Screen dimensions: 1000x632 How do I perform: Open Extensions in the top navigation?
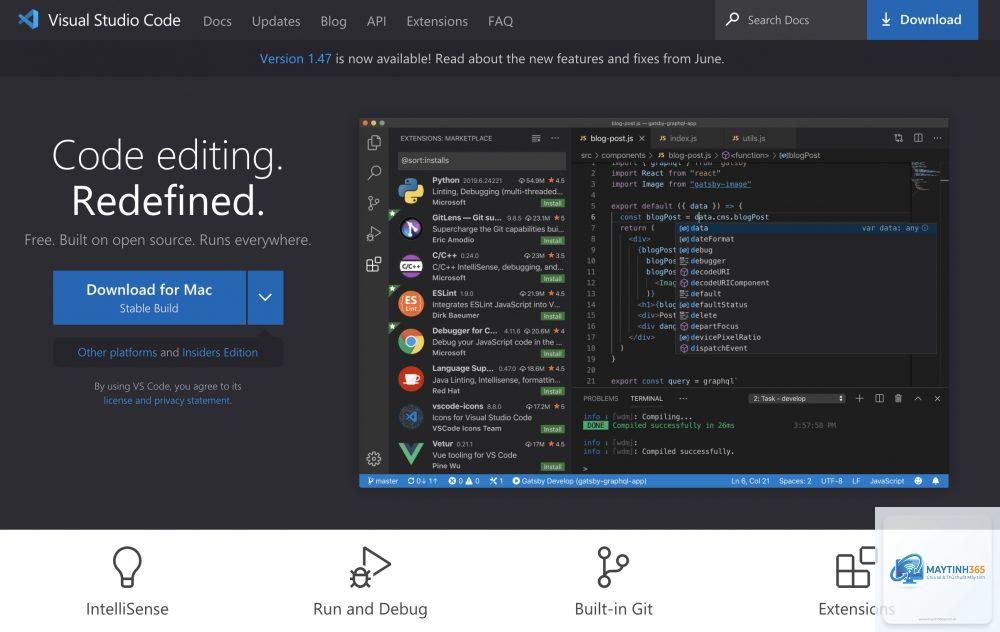click(437, 21)
